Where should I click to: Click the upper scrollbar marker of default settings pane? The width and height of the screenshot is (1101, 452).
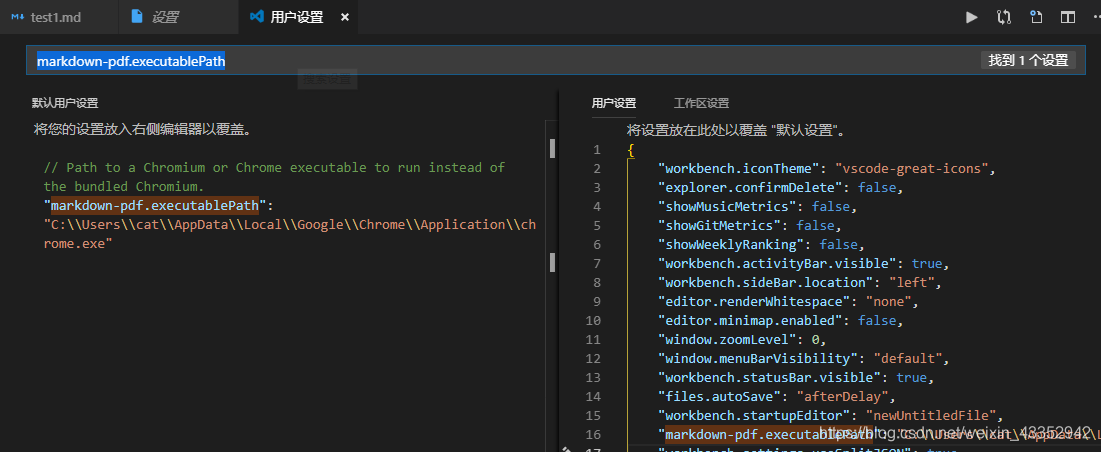(x=553, y=148)
